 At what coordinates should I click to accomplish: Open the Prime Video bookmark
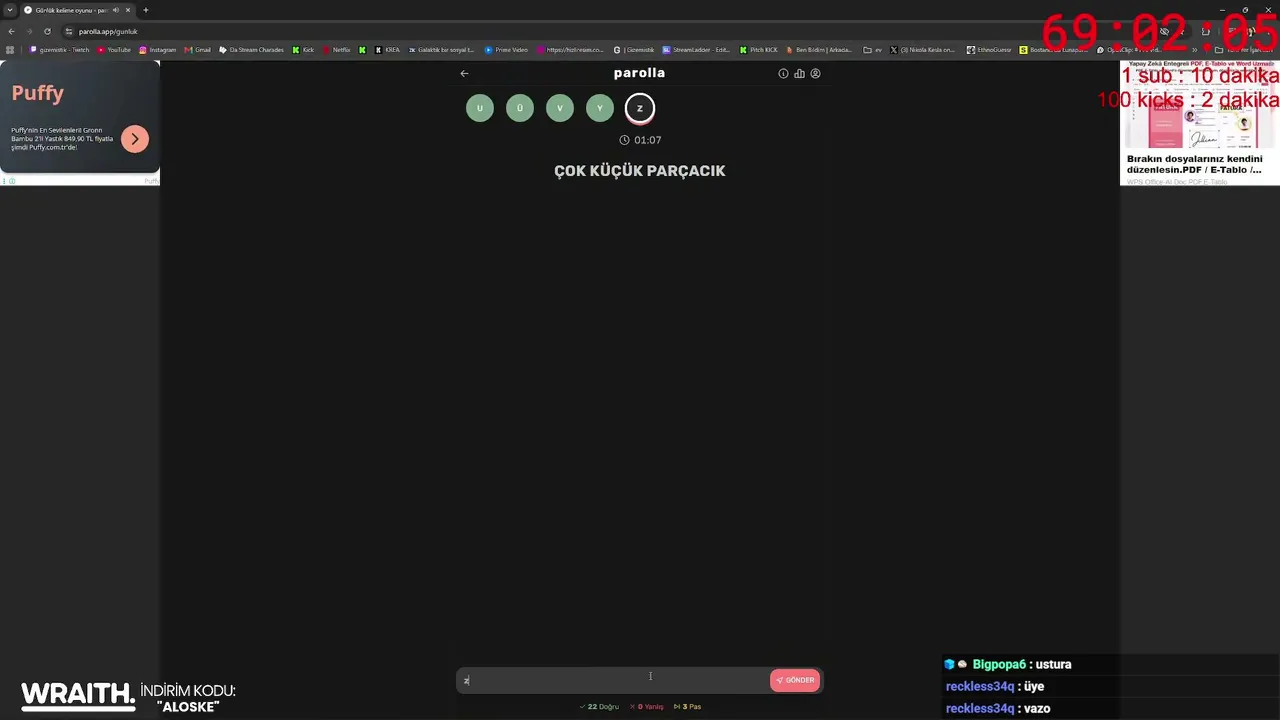tap(507, 49)
